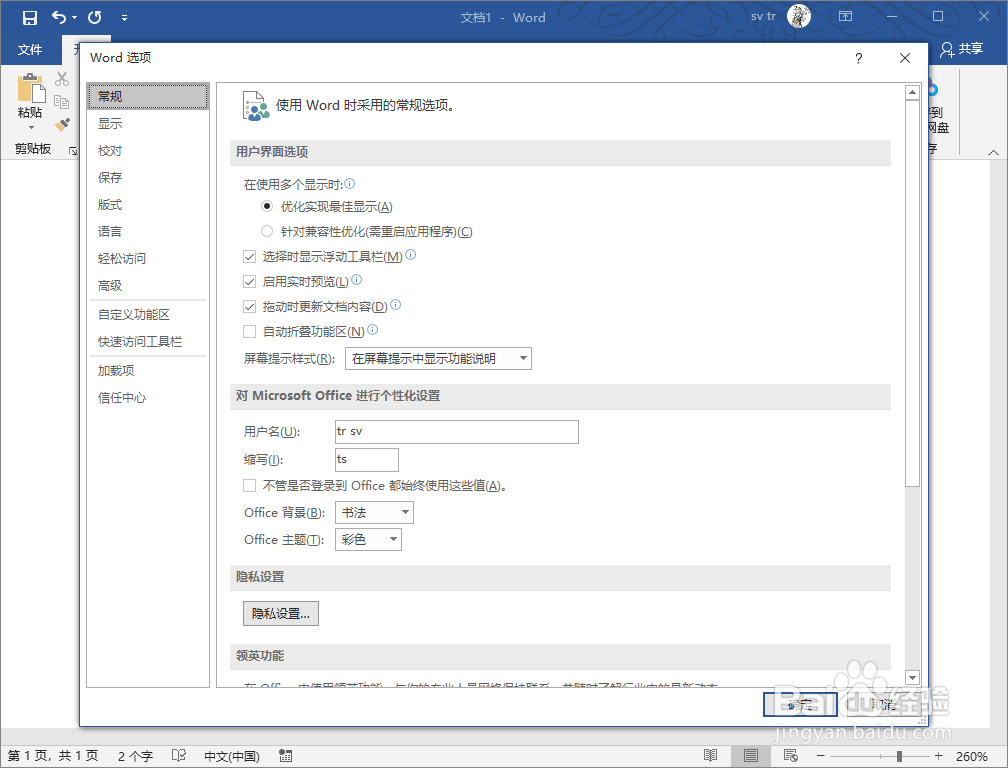Enable 不管是否登录到 Office 都始终使用这些值 checkbox
Screen dimensions: 1008x768
[x=249, y=485]
